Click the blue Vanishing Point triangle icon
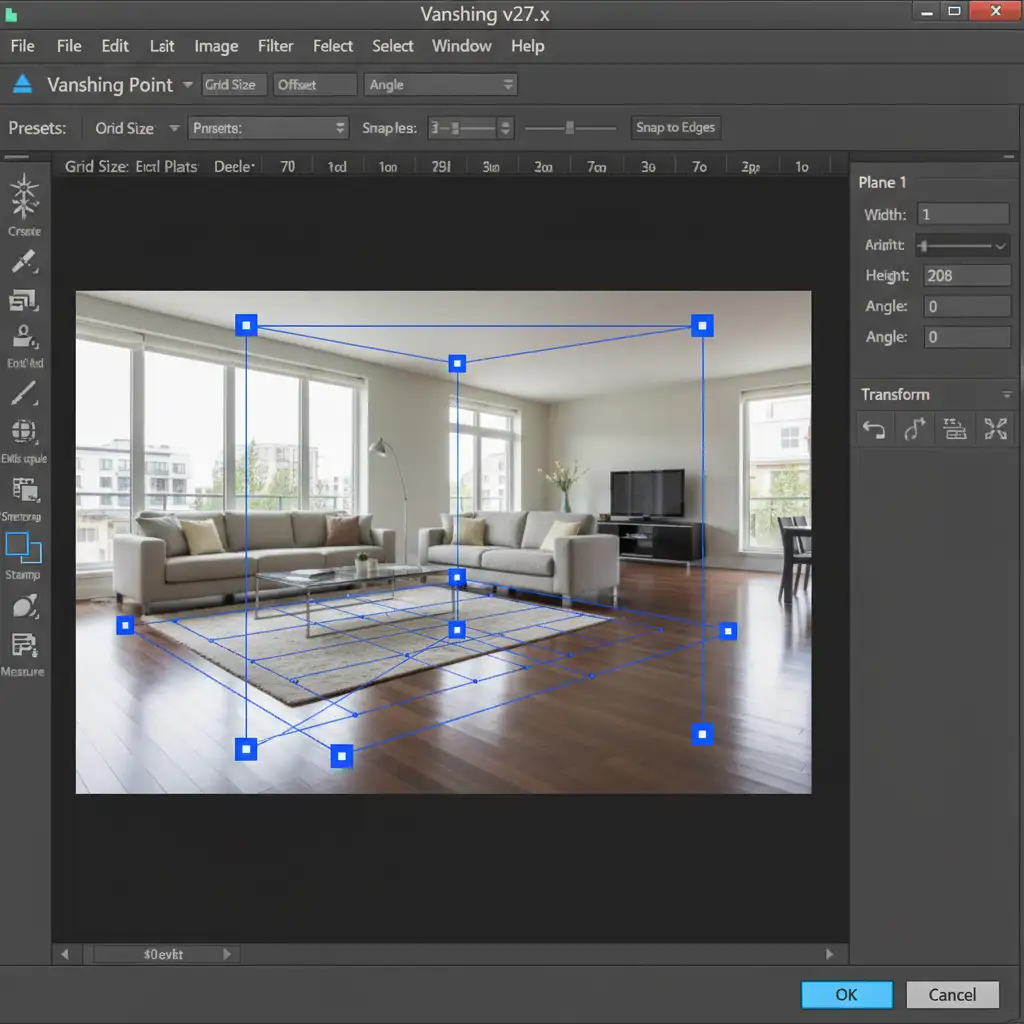This screenshot has width=1024, height=1024. [24, 84]
